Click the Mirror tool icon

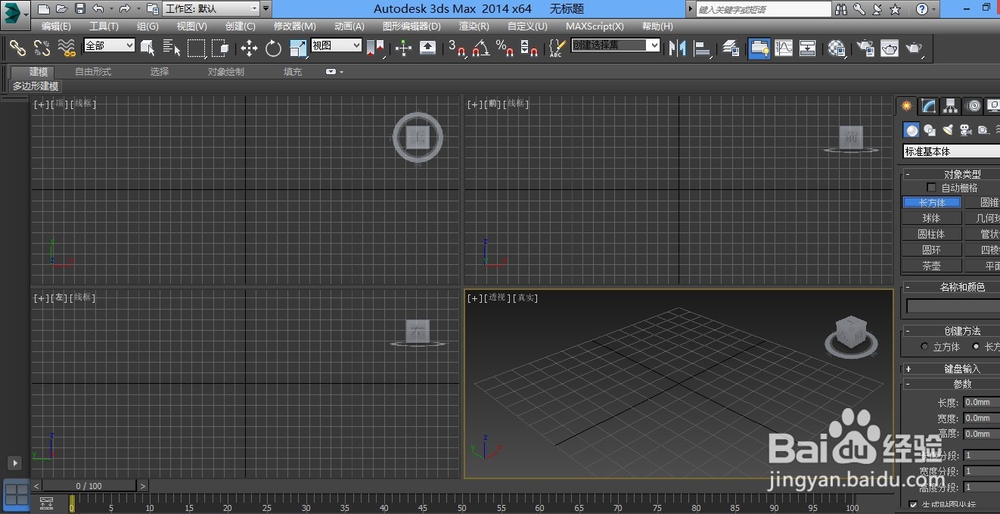click(x=677, y=48)
